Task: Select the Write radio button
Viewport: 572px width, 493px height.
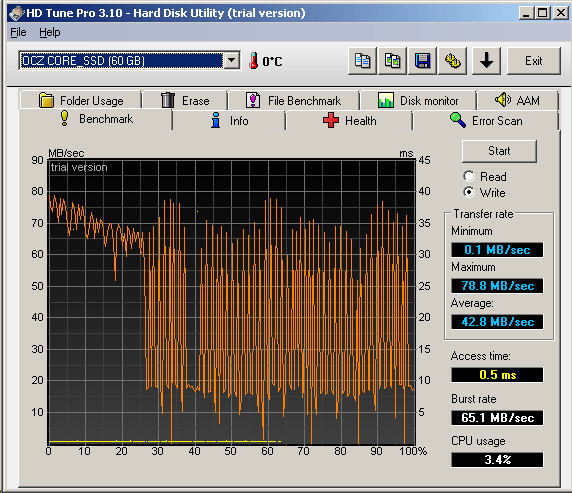Action: tap(469, 192)
